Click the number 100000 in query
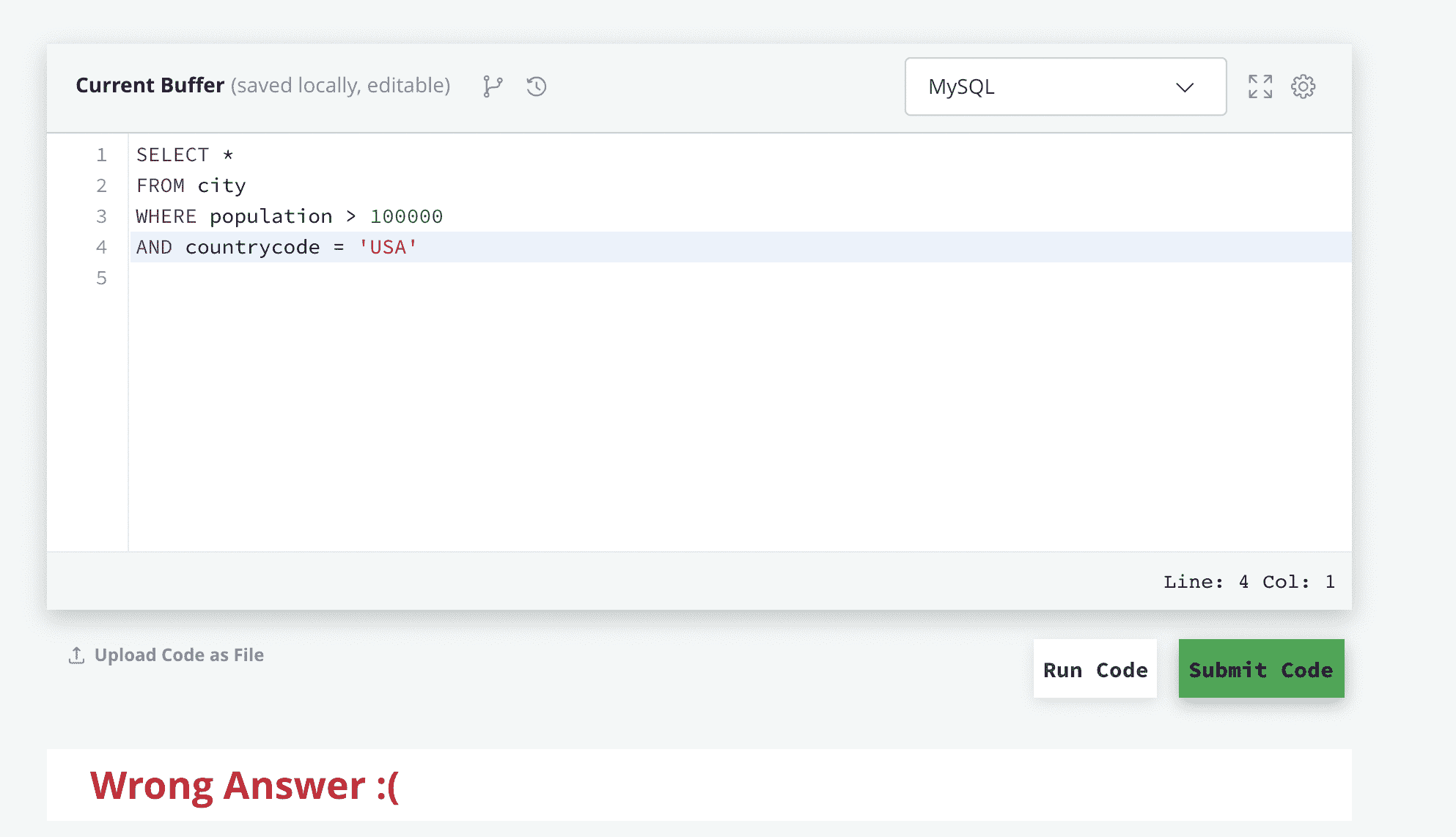 406,217
